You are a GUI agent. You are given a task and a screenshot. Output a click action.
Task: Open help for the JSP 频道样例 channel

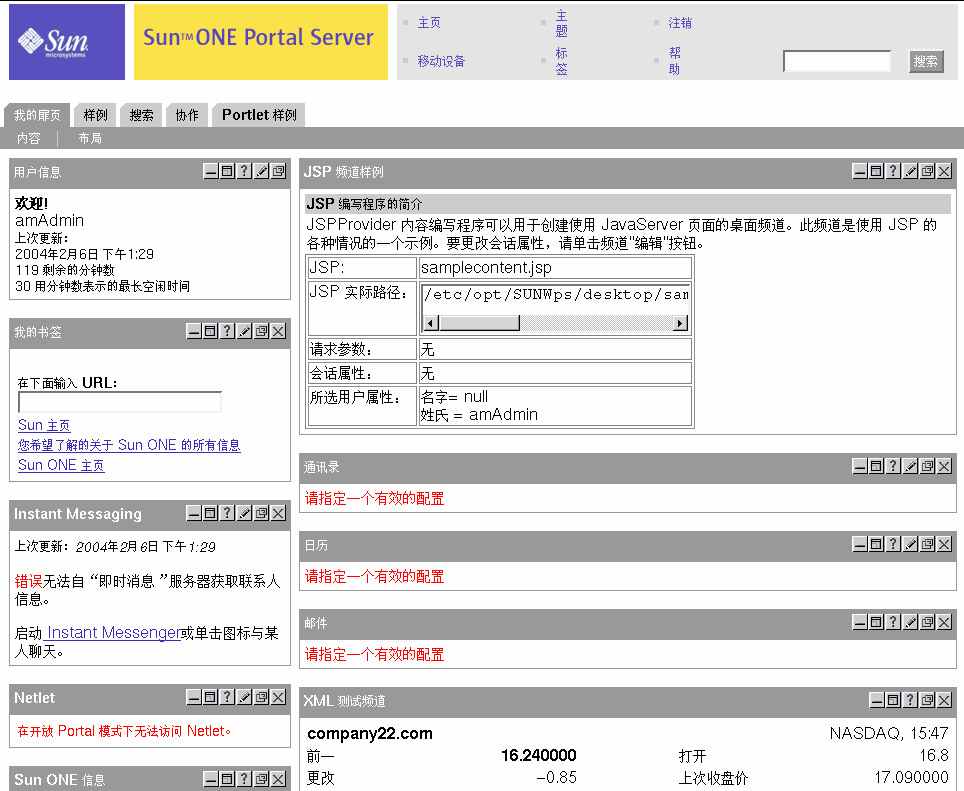click(x=893, y=171)
